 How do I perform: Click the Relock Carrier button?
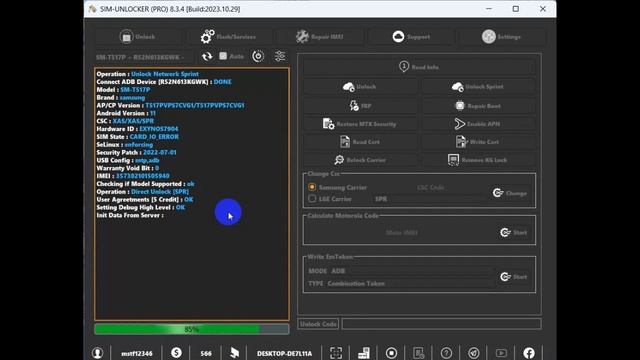pyautogui.click(x=360, y=160)
